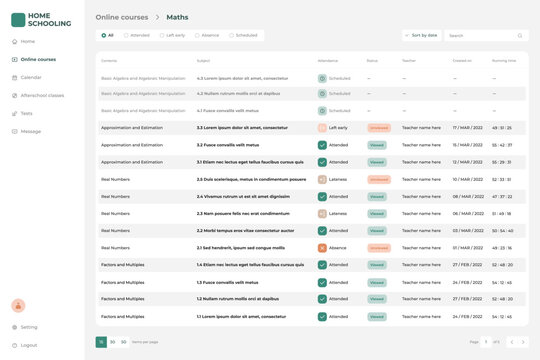Click the search magnifier icon
Screen dimensions: 540x360
pos(520,35)
